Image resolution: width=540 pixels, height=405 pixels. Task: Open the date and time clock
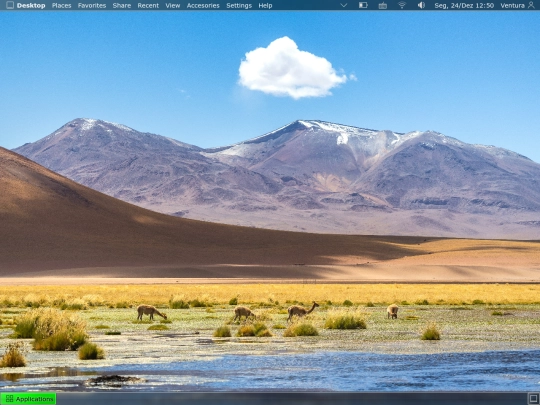(x=464, y=6)
